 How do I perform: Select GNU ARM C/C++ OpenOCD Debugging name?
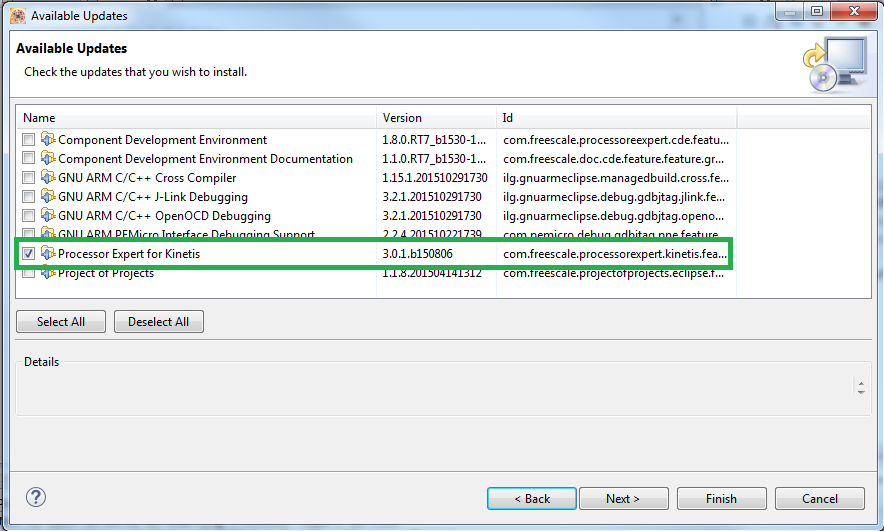164,216
